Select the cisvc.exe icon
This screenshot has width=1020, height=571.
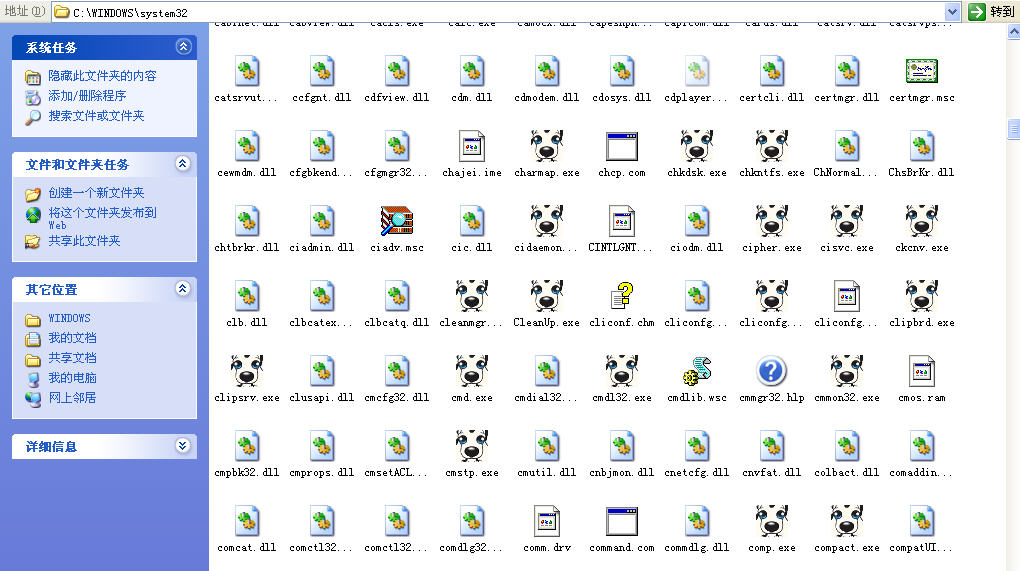pos(847,221)
